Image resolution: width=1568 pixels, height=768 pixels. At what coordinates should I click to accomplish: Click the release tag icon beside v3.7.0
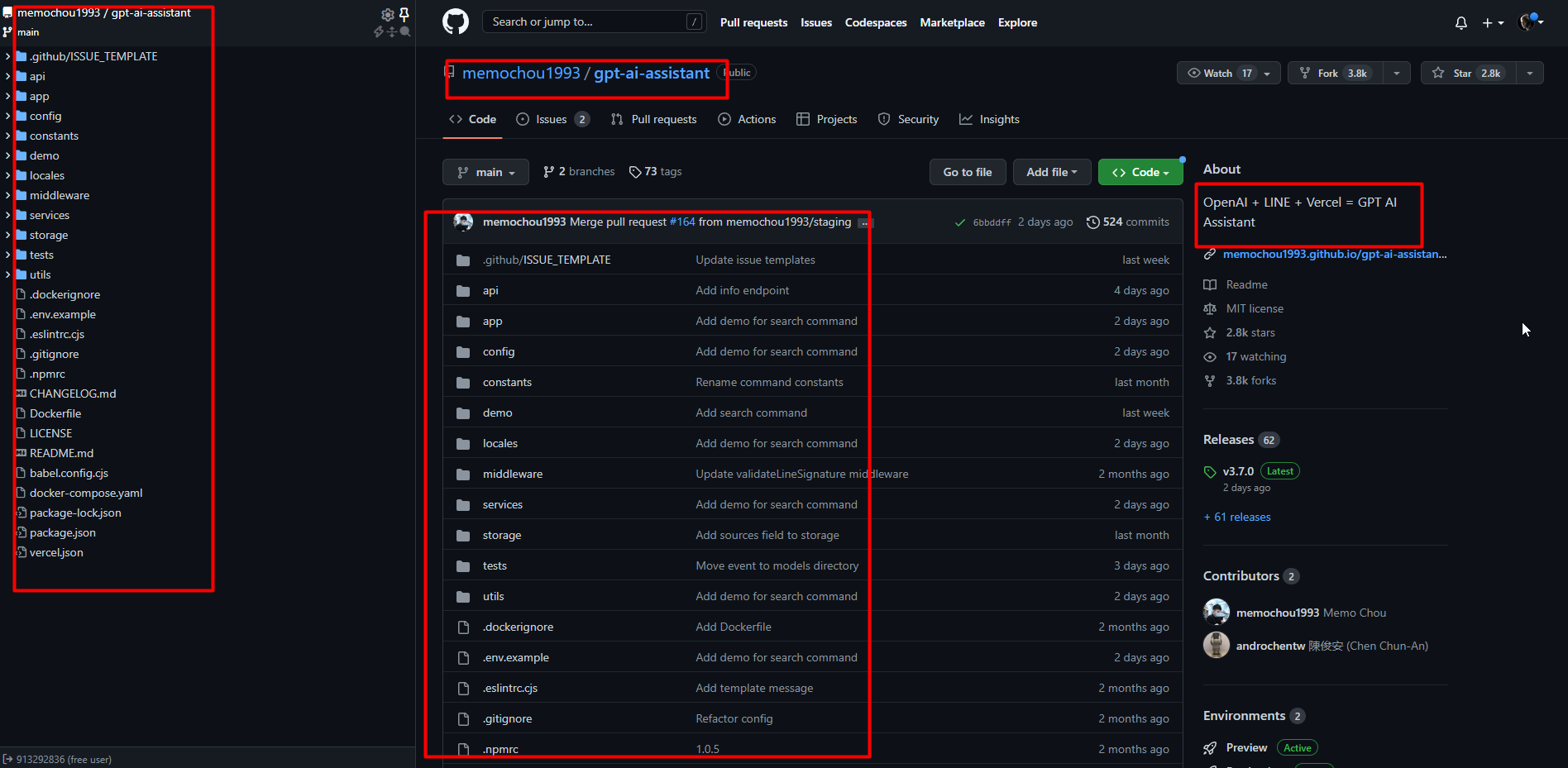(x=1210, y=472)
